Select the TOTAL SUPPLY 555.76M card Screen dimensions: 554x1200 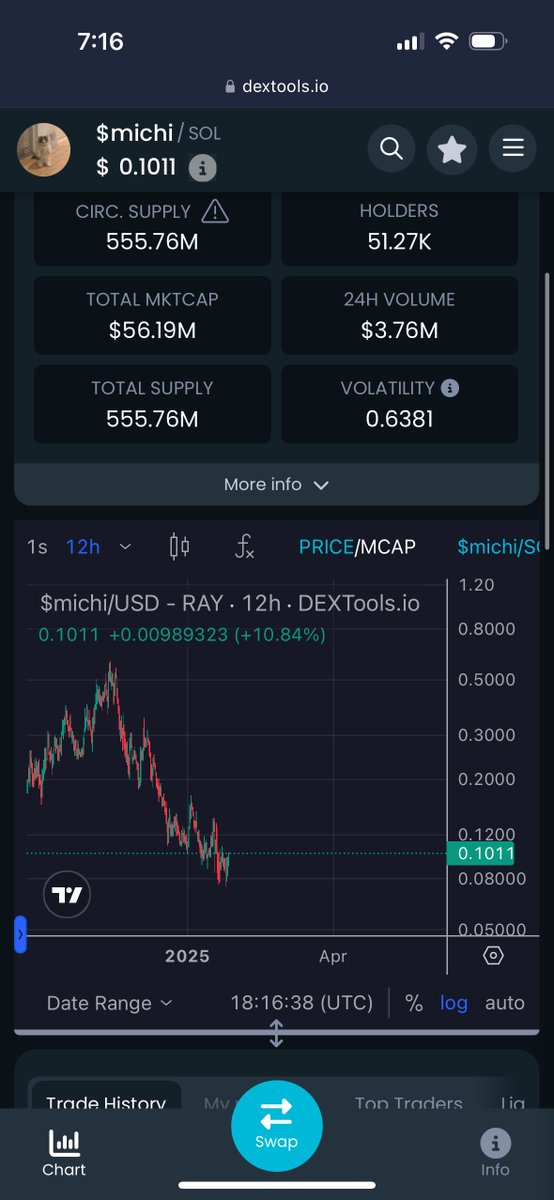152,403
